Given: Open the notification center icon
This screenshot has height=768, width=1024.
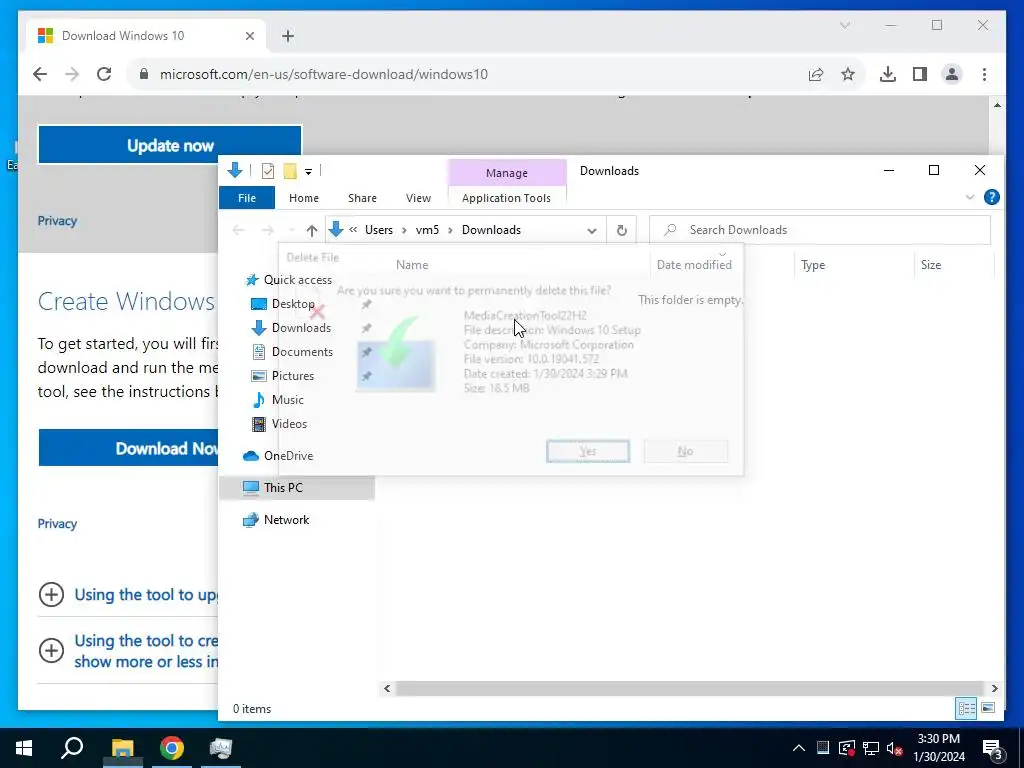Looking at the screenshot, I should click(x=993, y=749).
